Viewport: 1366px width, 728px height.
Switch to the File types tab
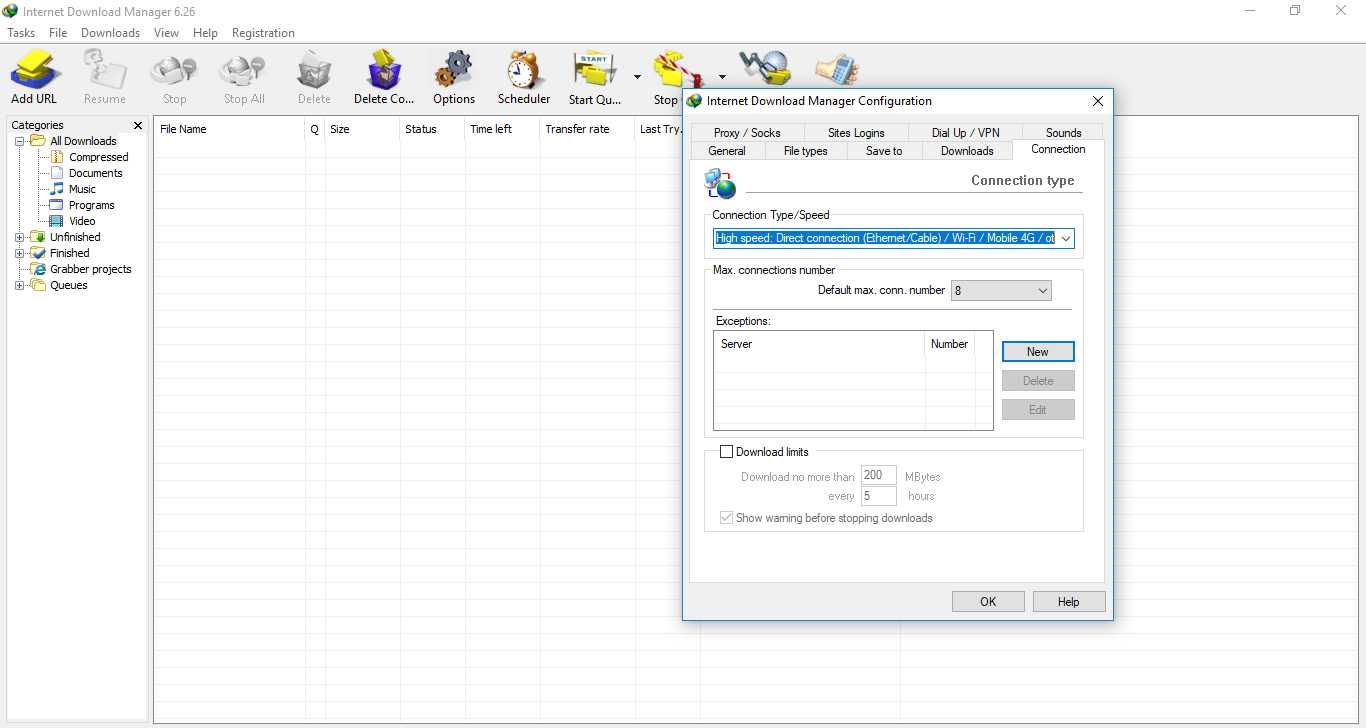coord(806,151)
